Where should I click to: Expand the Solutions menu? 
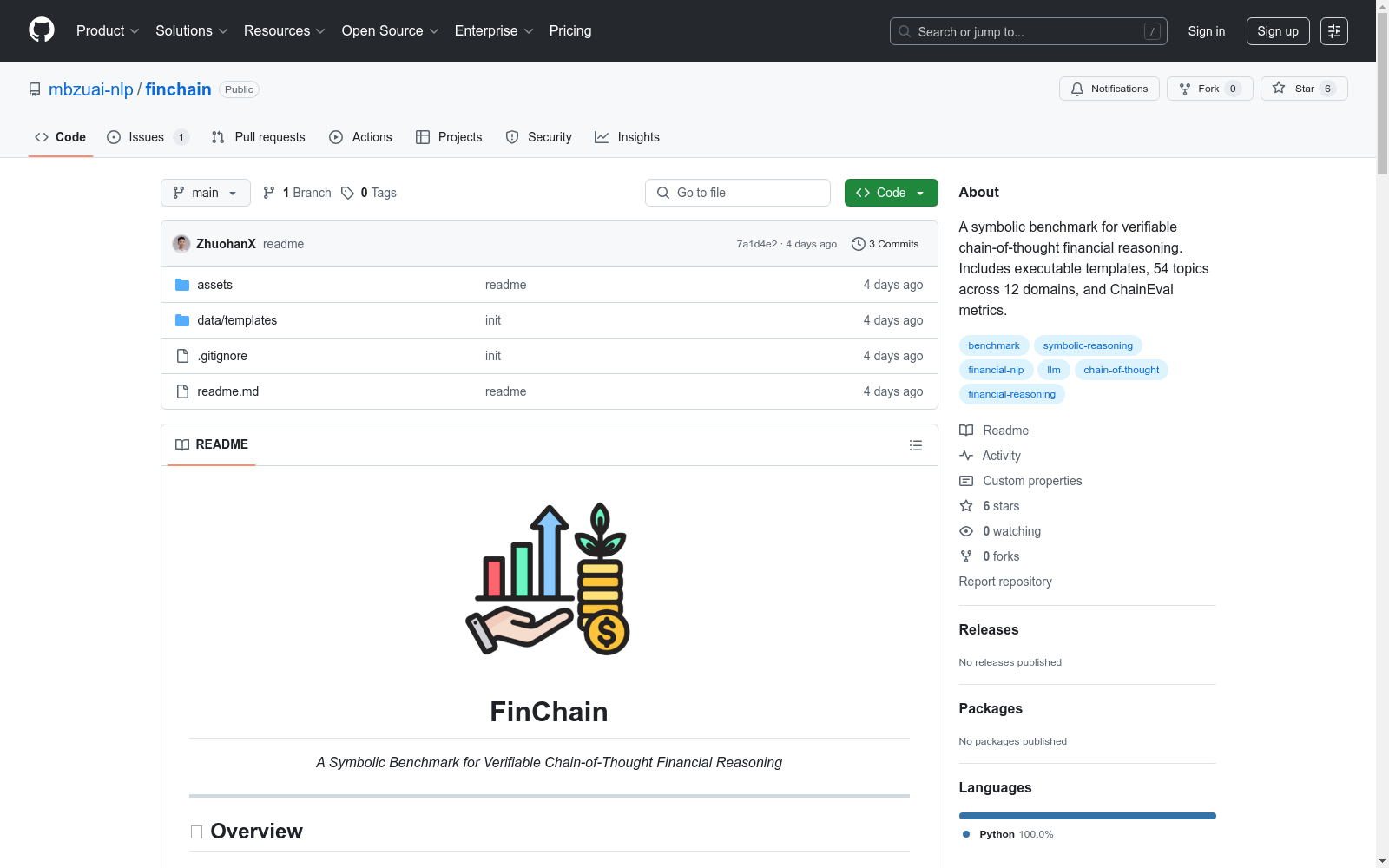click(192, 30)
